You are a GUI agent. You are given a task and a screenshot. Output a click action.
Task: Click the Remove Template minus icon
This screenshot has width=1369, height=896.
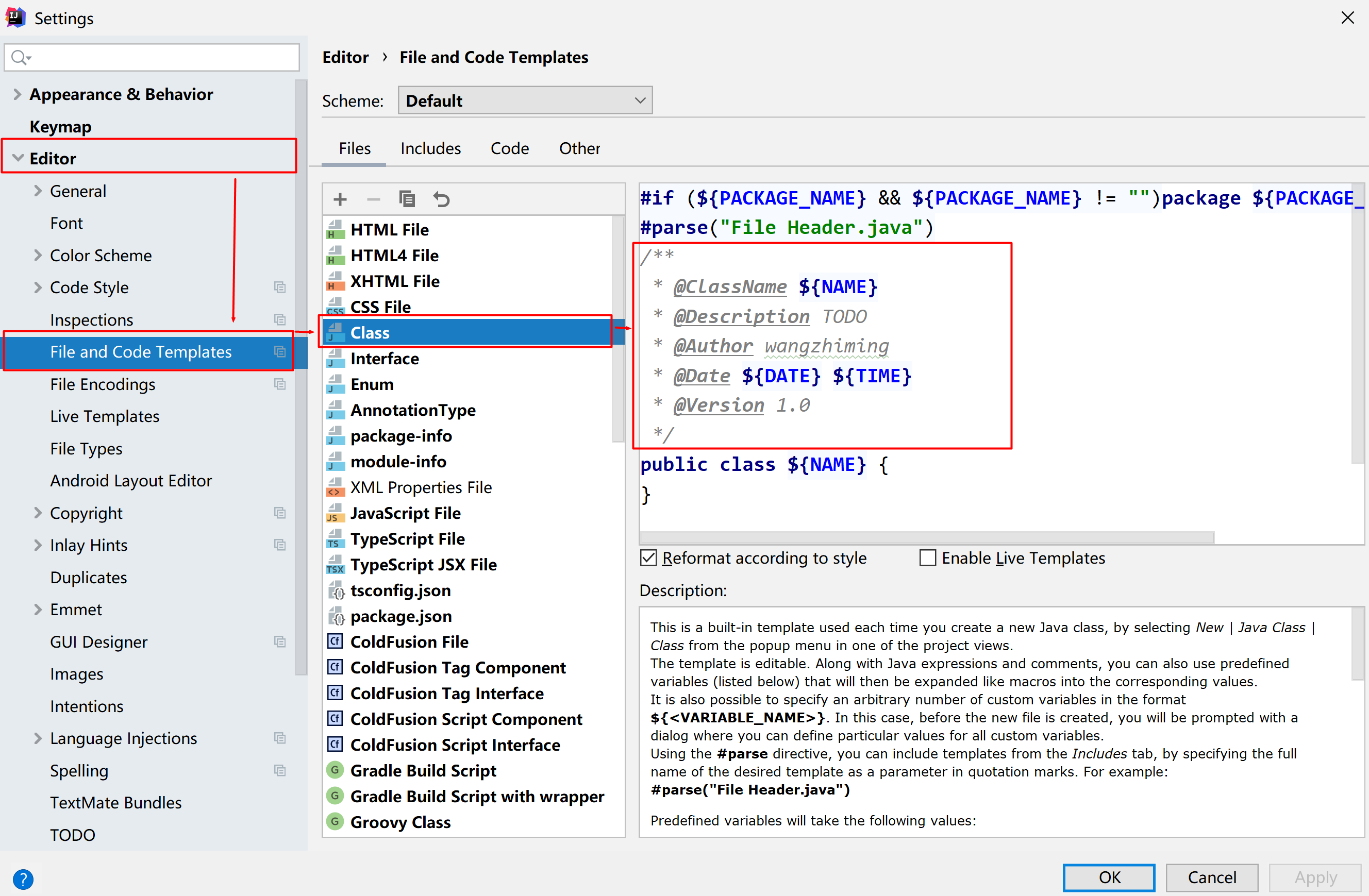(x=373, y=199)
